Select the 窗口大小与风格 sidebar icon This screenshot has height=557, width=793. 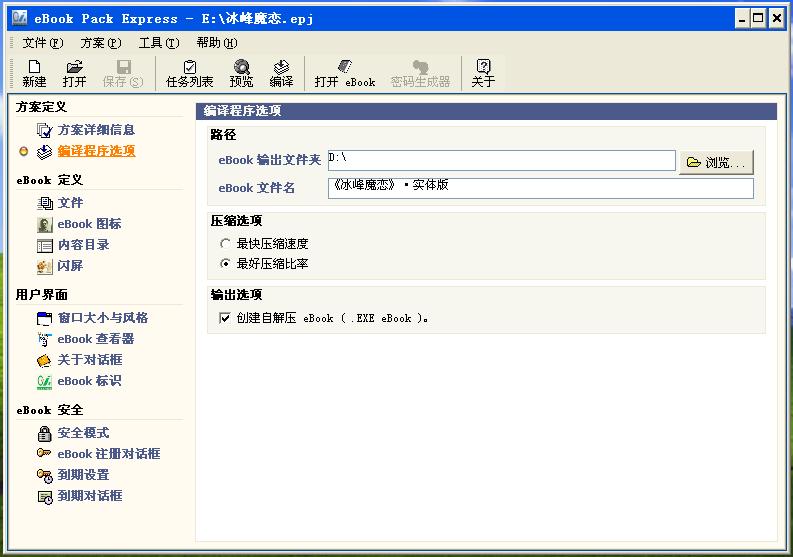pyautogui.click(x=45, y=318)
